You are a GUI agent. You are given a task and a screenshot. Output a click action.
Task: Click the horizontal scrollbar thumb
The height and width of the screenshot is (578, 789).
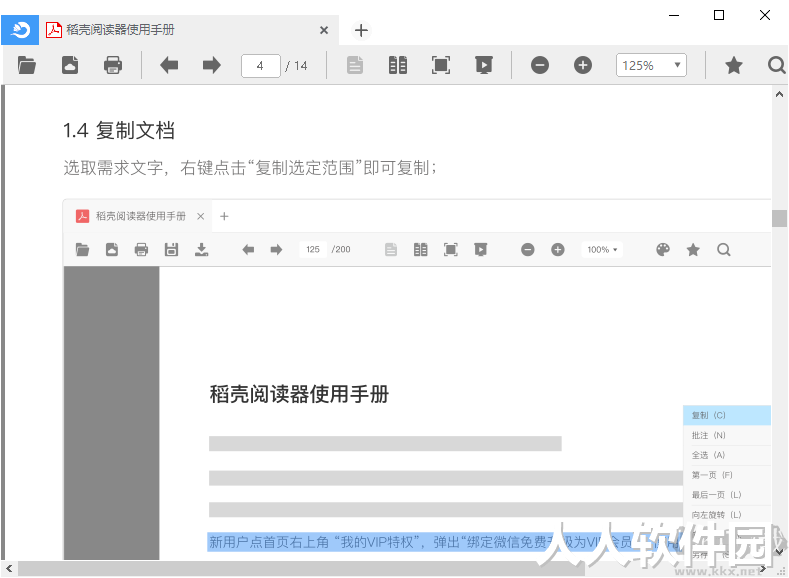click(301, 569)
